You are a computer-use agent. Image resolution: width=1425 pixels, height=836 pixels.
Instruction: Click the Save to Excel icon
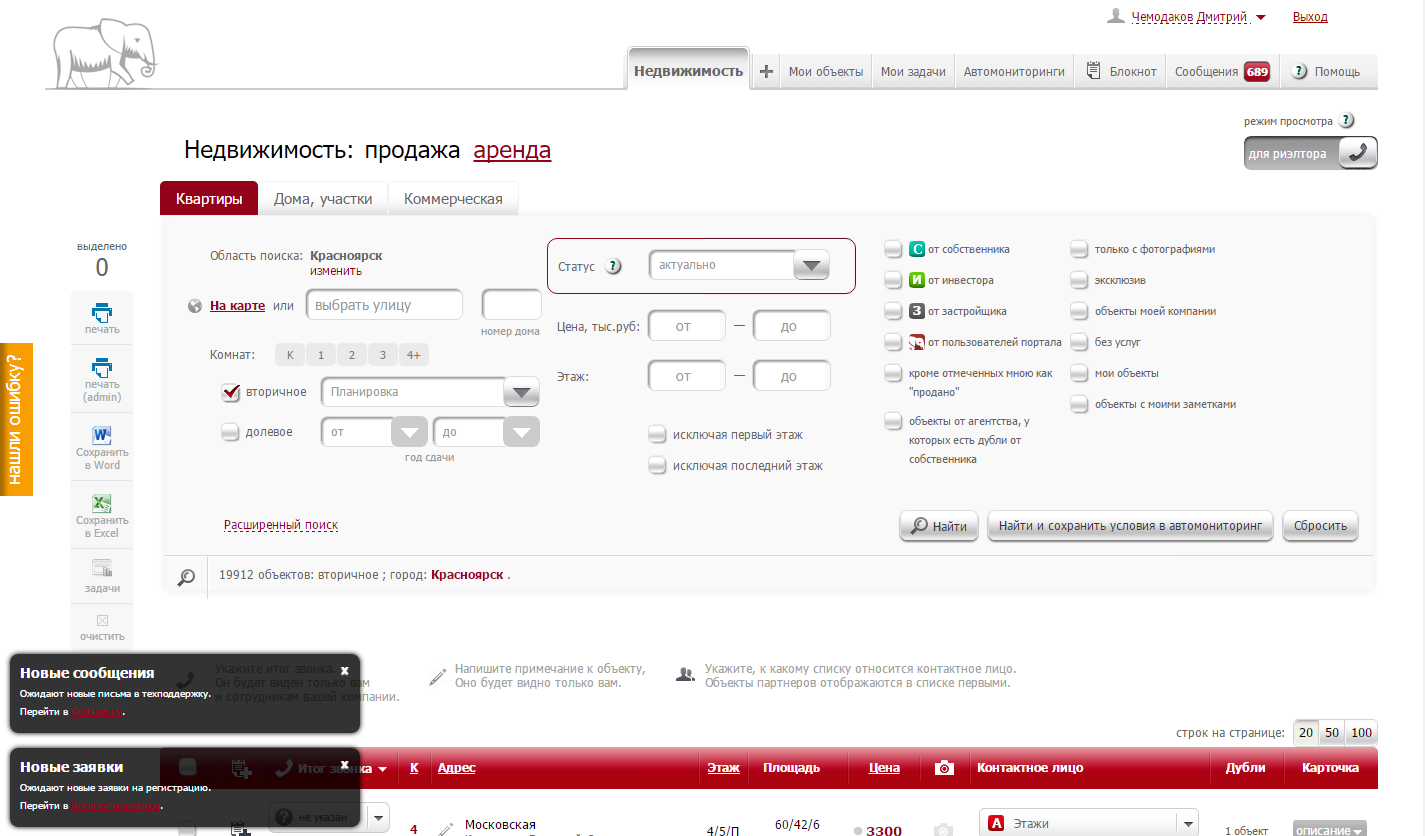click(x=102, y=504)
